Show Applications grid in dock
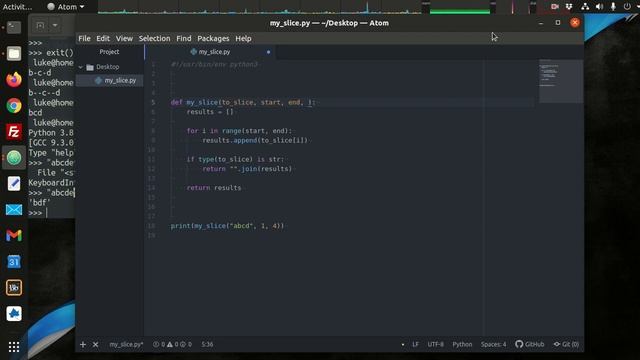Image resolution: width=640 pixels, height=360 pixels. [x=14, y=347]
